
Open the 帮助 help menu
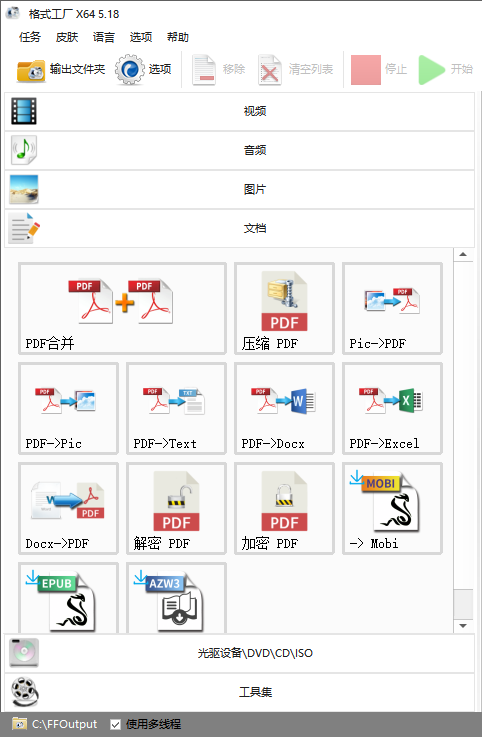click(x=178, y=37)
